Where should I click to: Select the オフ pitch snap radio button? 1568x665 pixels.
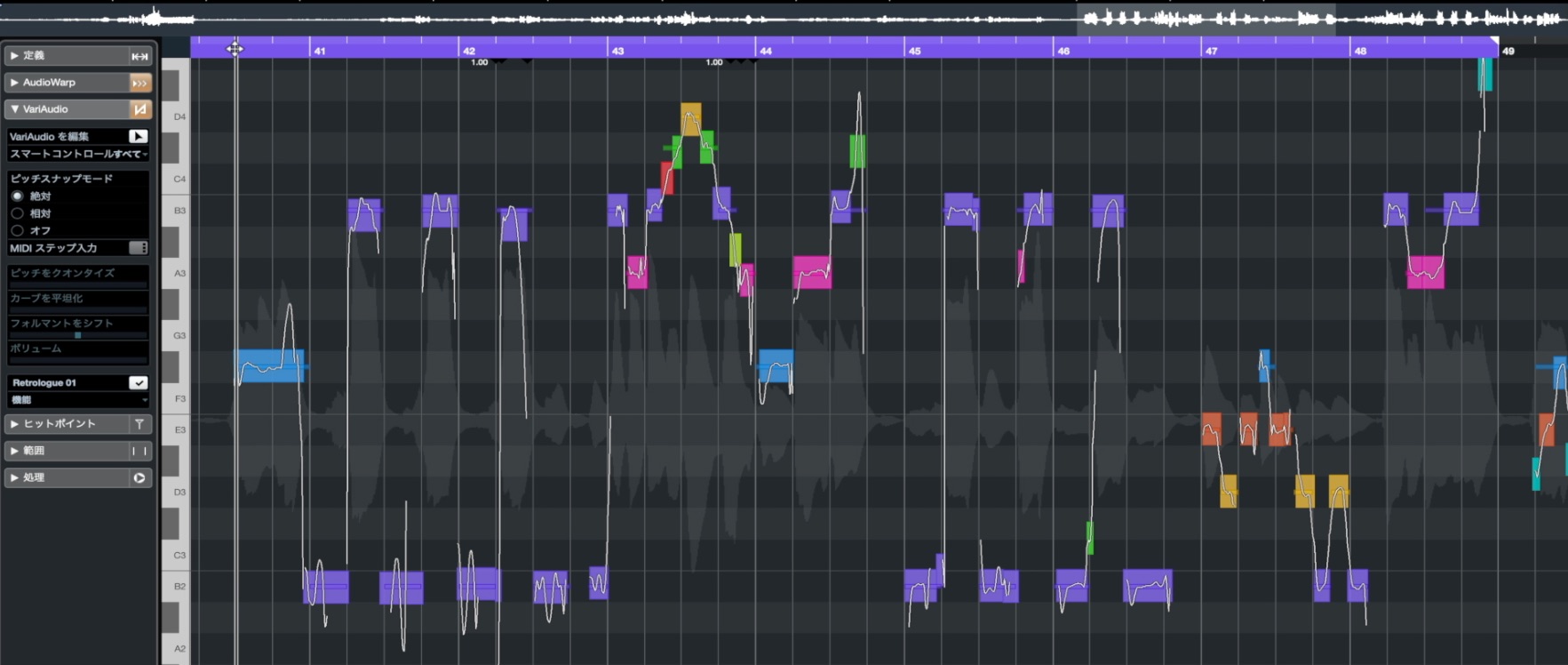coord(17,230)
